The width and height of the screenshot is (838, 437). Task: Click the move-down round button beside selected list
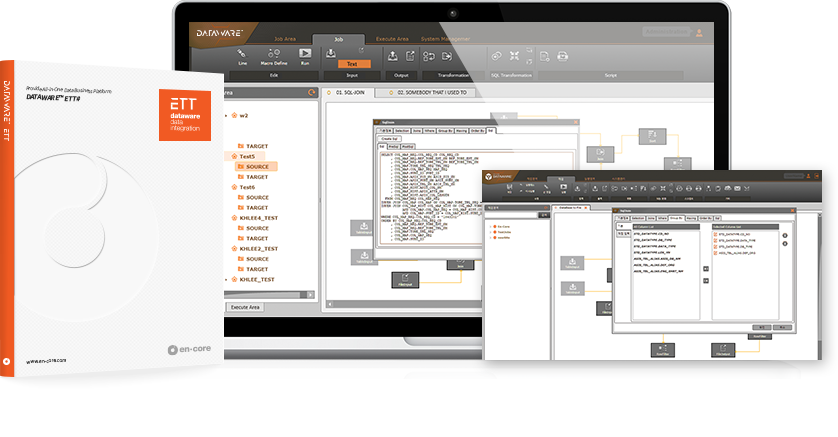785,244
